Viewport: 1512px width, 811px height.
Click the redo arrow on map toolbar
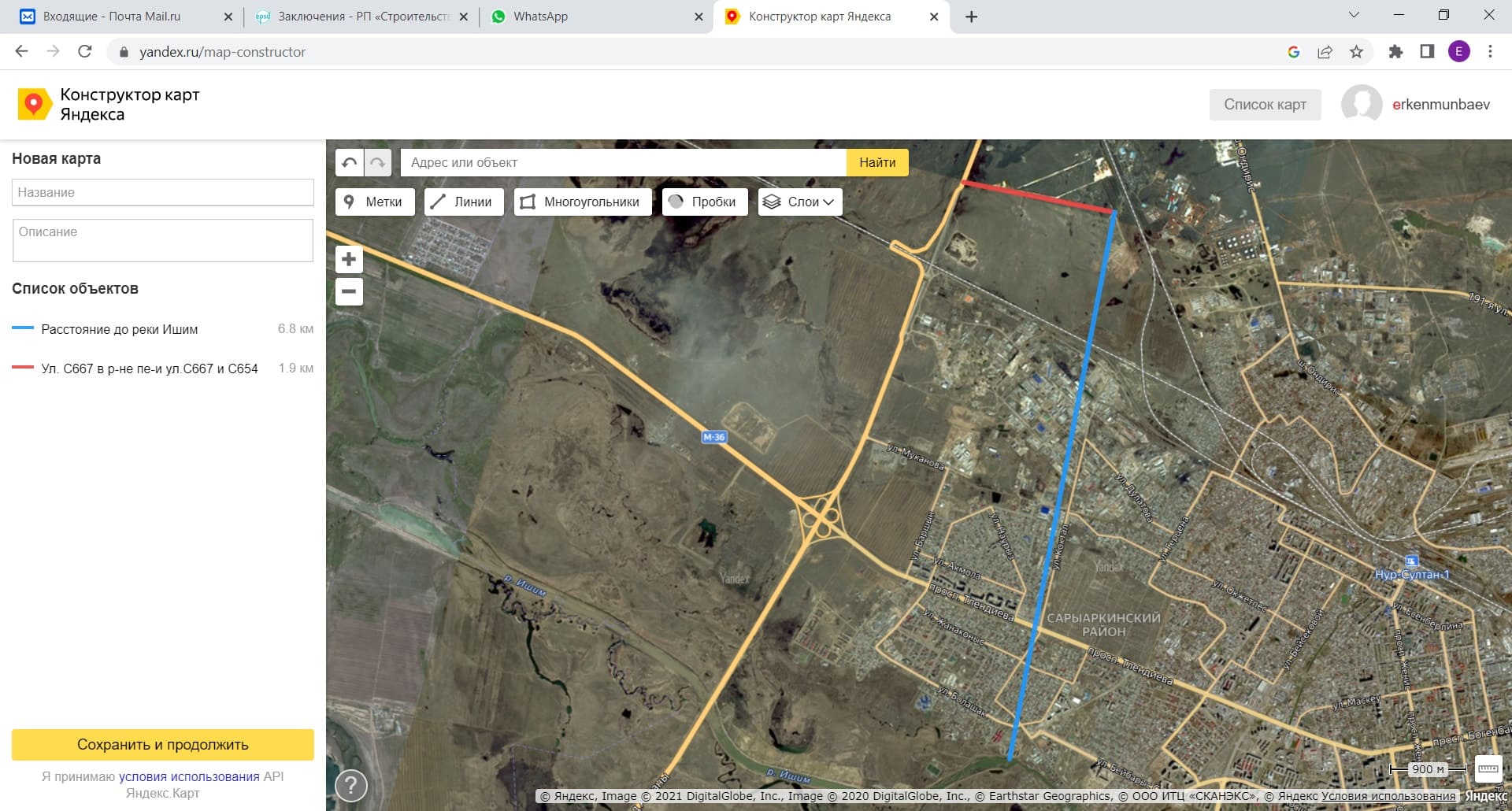[378, 163]
